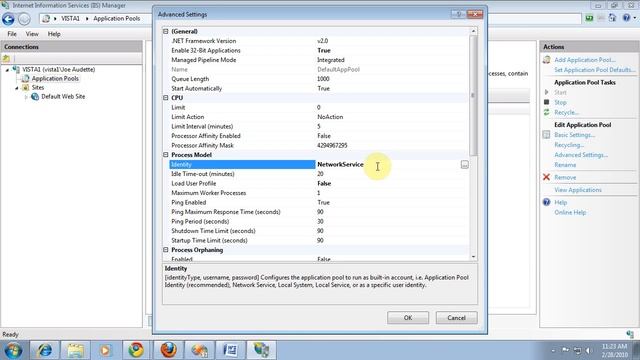Screen dimensions: 640x360
Task: Click the Start play icon in Actions pane
Action: point(547,92)
